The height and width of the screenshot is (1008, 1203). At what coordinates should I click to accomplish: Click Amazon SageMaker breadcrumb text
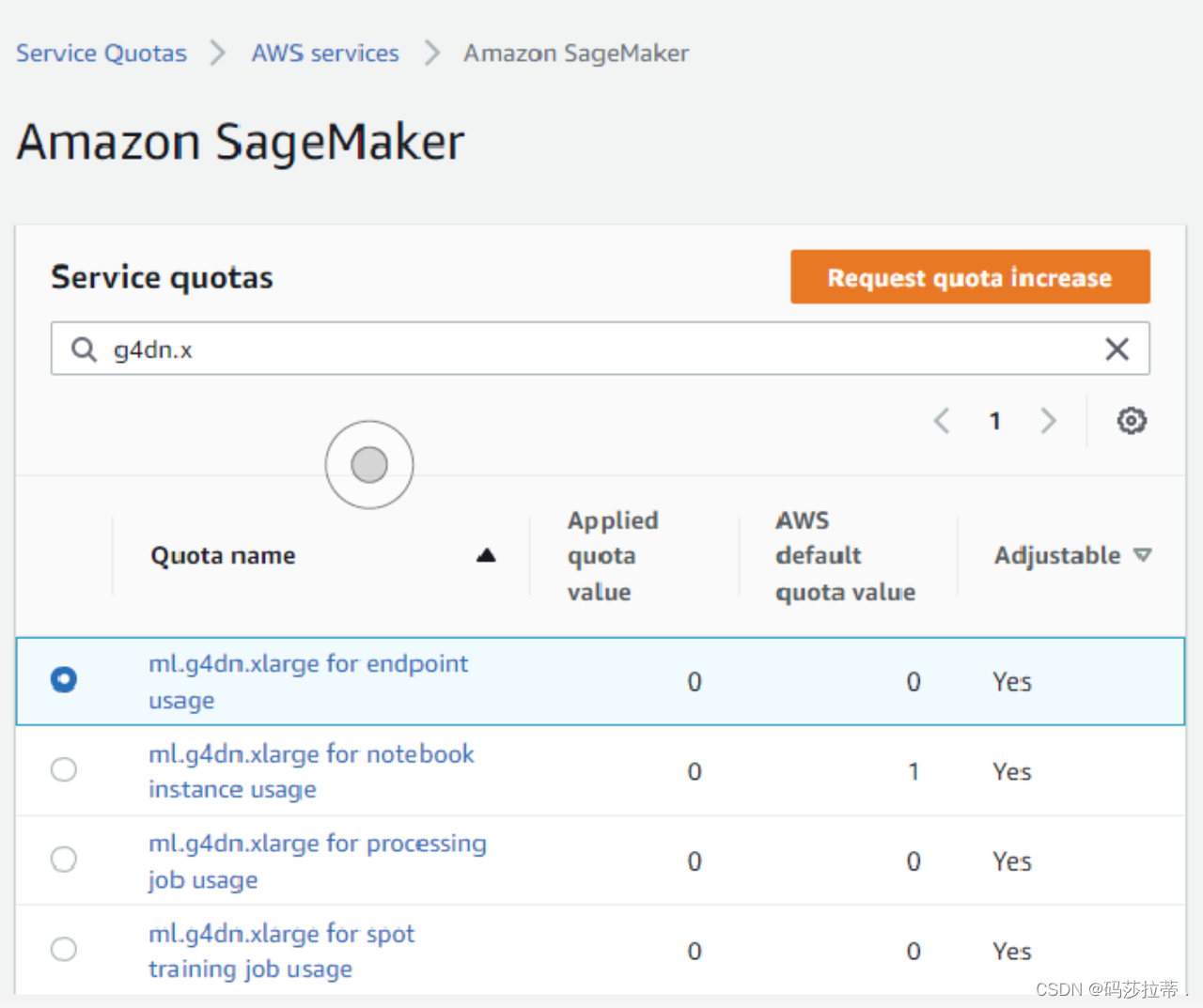pos(576,54)
